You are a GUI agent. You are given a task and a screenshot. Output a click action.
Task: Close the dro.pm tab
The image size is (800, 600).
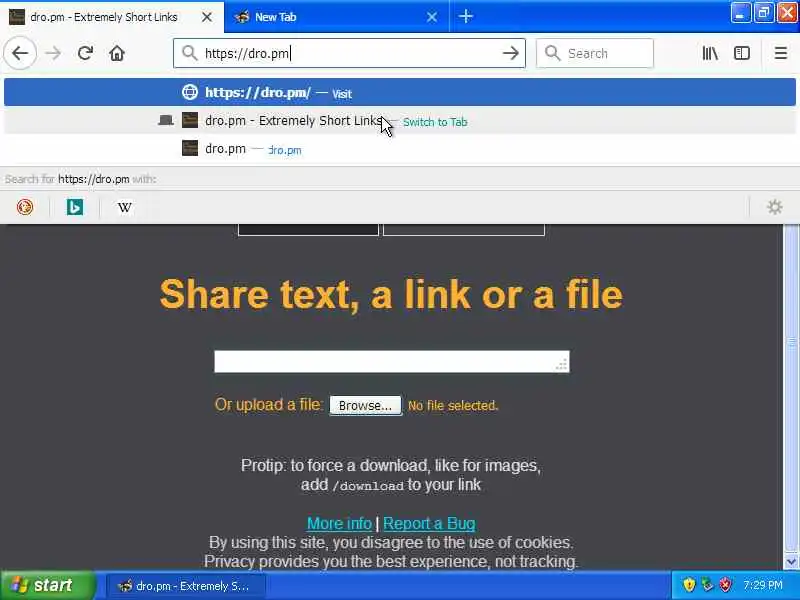pyautogui.click(x=207, y=17)
